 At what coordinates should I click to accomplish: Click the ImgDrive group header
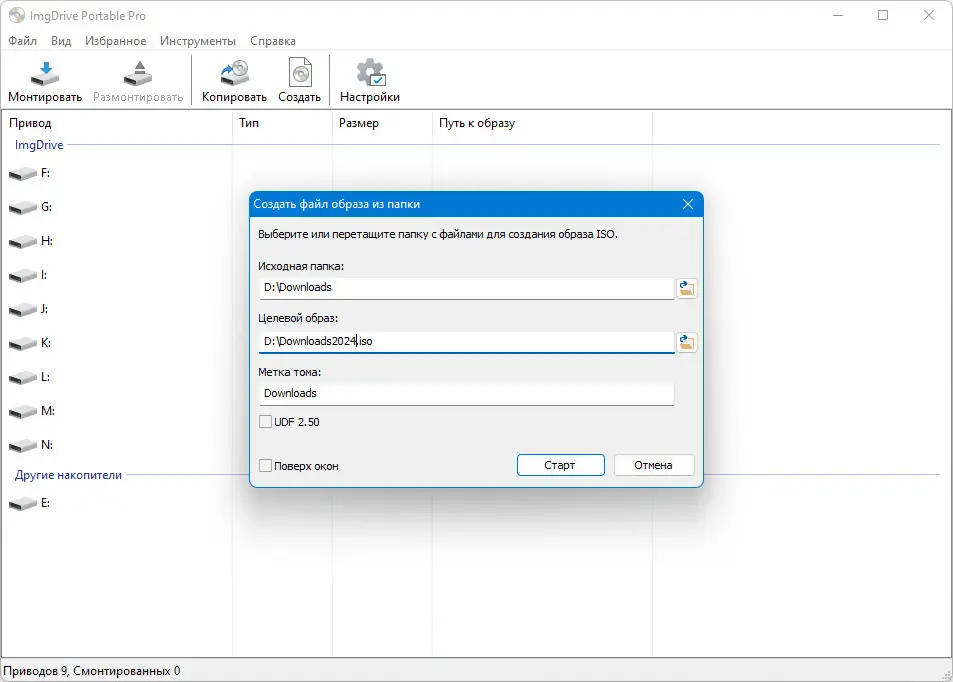[39, 145]
